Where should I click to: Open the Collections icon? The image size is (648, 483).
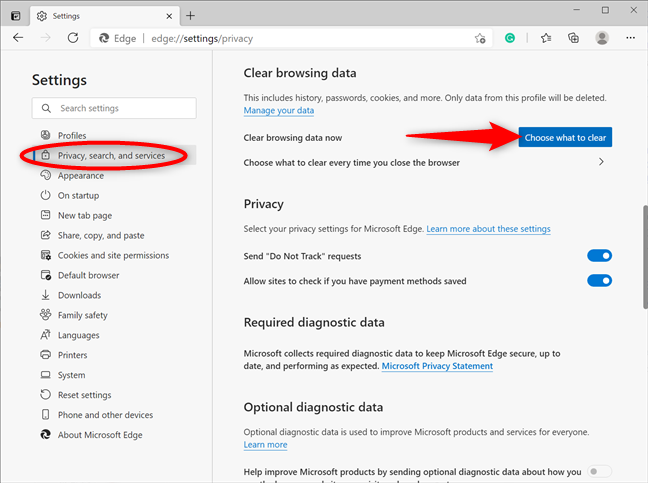(x=573, y=38)
